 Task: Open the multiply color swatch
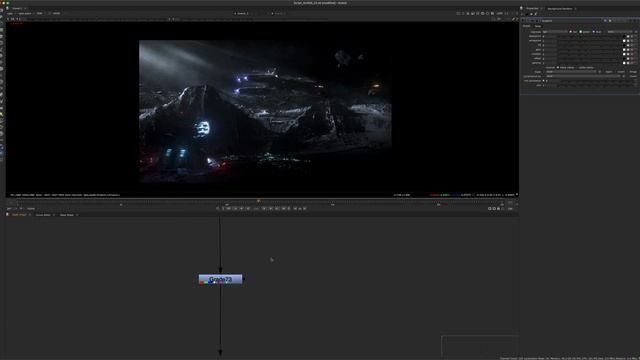(624, 54)
